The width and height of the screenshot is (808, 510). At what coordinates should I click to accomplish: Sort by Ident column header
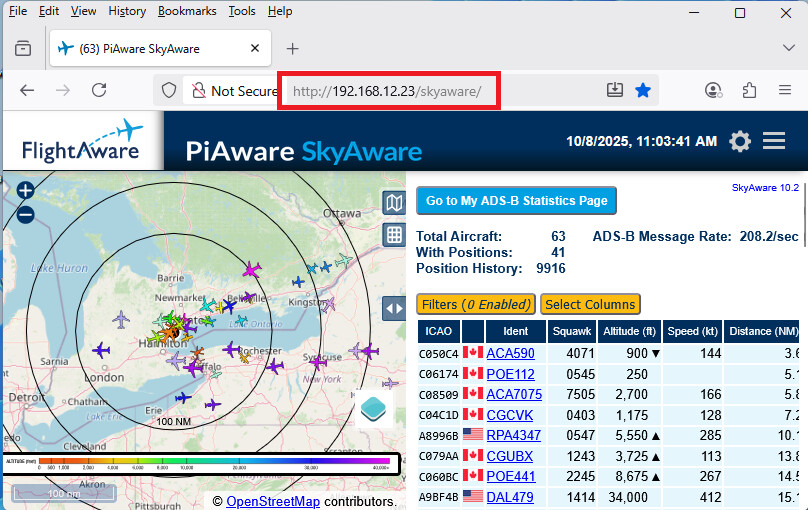515,331
